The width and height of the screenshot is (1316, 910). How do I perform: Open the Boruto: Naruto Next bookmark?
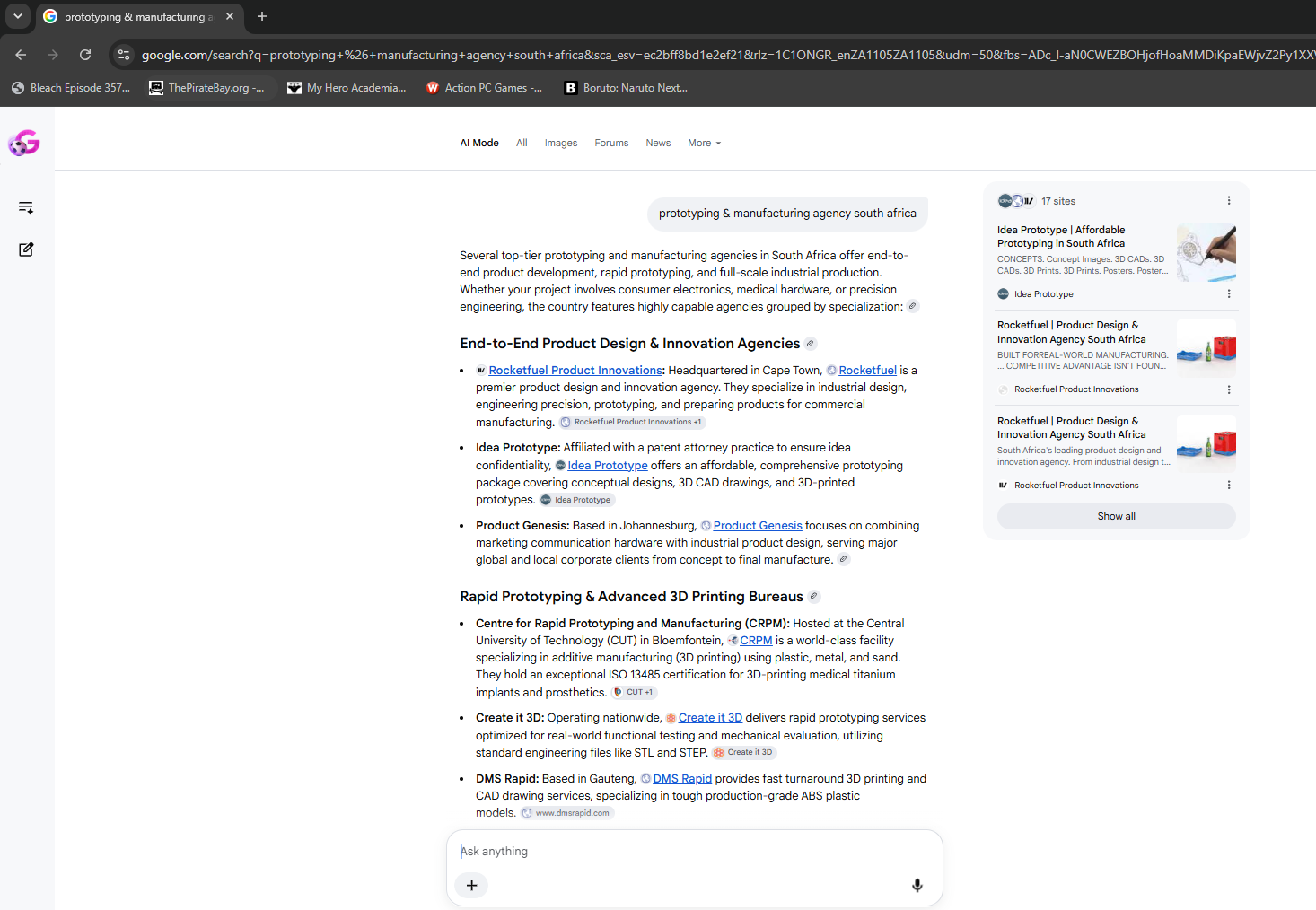coord(625,88)
